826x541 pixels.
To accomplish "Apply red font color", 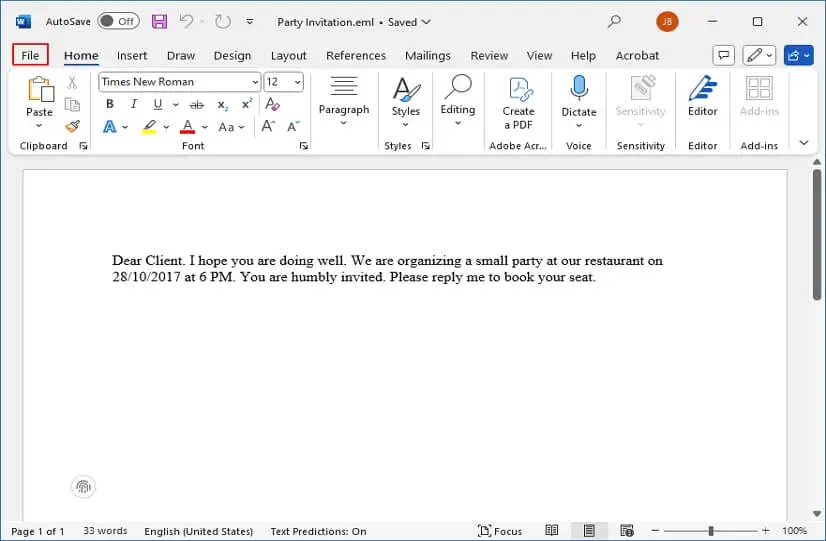I will click(188, 127).
